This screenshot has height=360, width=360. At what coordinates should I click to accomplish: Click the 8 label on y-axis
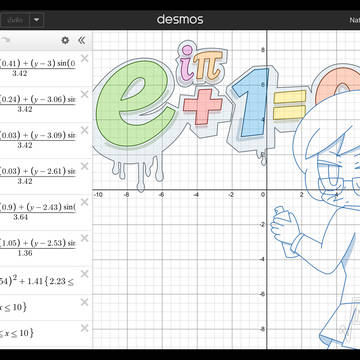click(263, 50)
